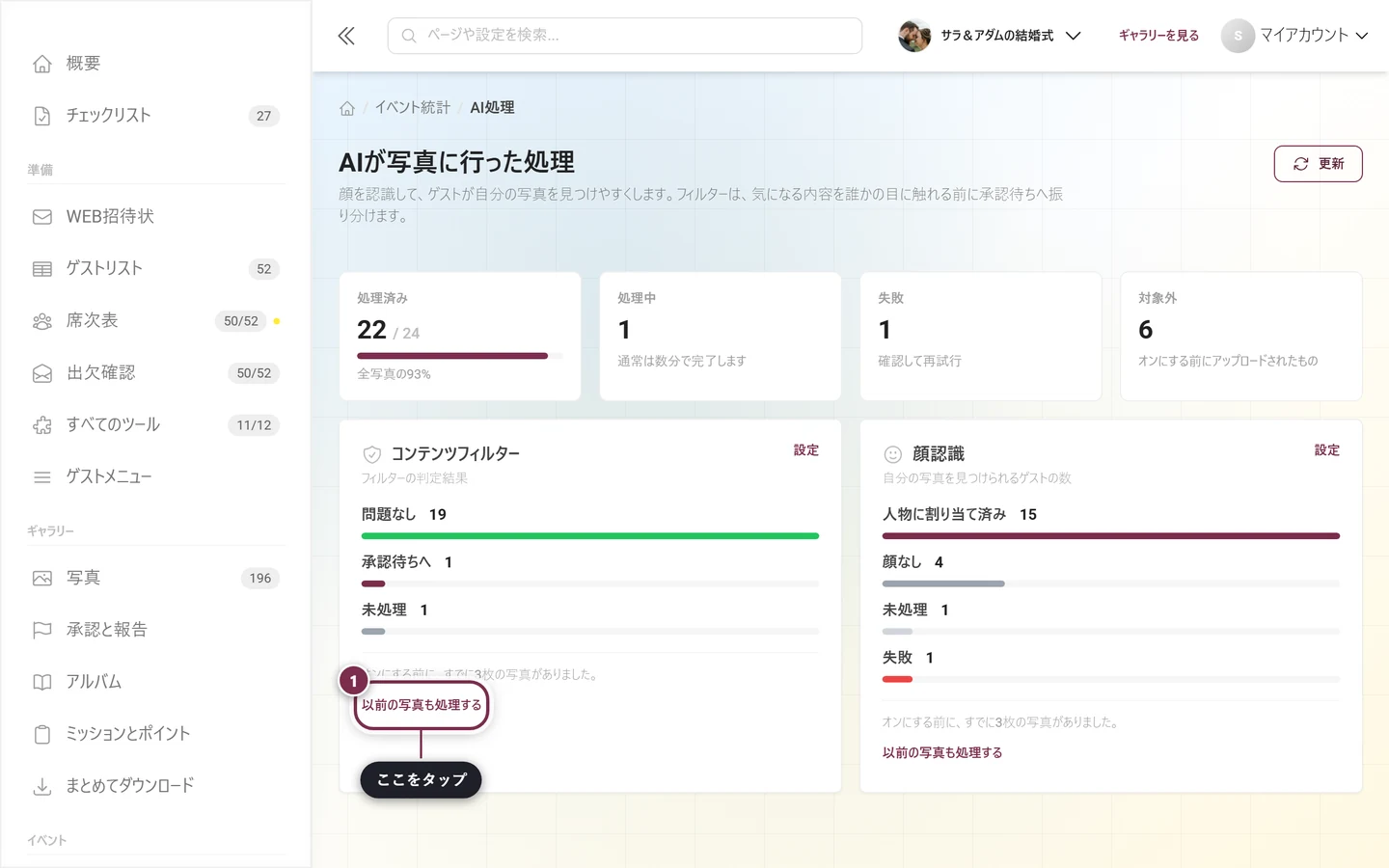Click the チェックリスト document icon

click(x=42, y=116)
